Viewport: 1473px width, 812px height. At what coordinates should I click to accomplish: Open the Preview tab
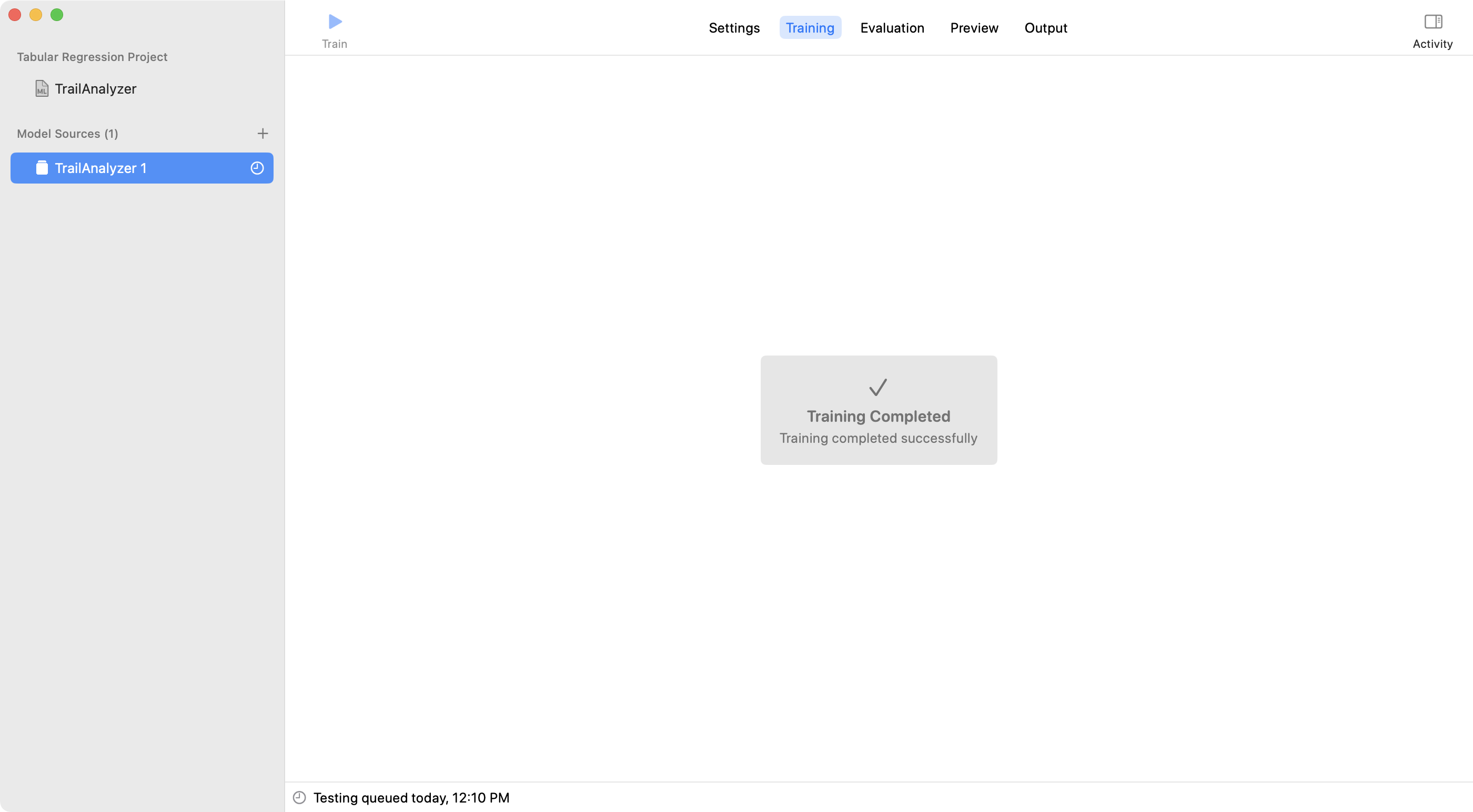pos(973,27)
